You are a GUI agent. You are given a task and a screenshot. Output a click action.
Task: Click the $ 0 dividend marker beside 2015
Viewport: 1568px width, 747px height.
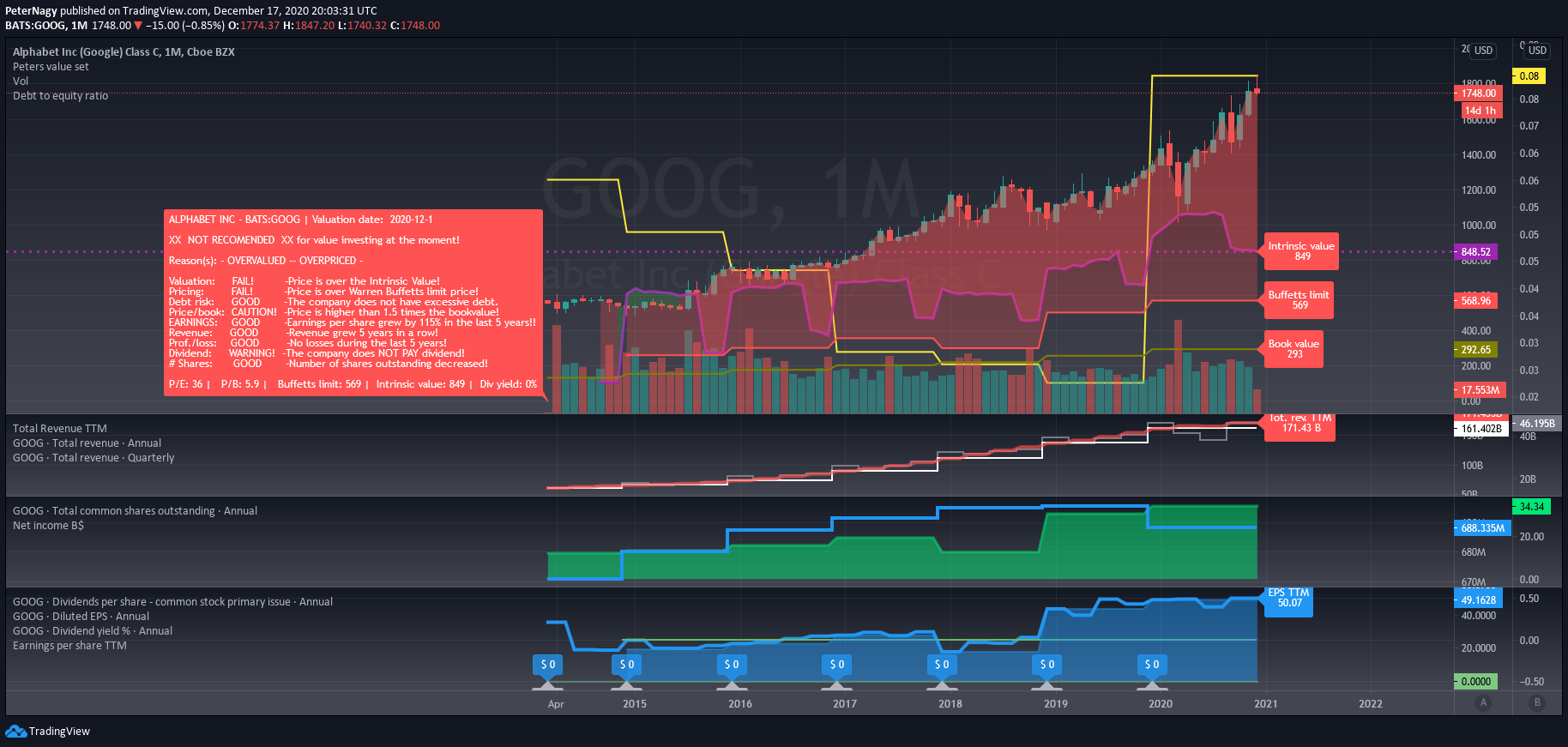coord(627,665)
